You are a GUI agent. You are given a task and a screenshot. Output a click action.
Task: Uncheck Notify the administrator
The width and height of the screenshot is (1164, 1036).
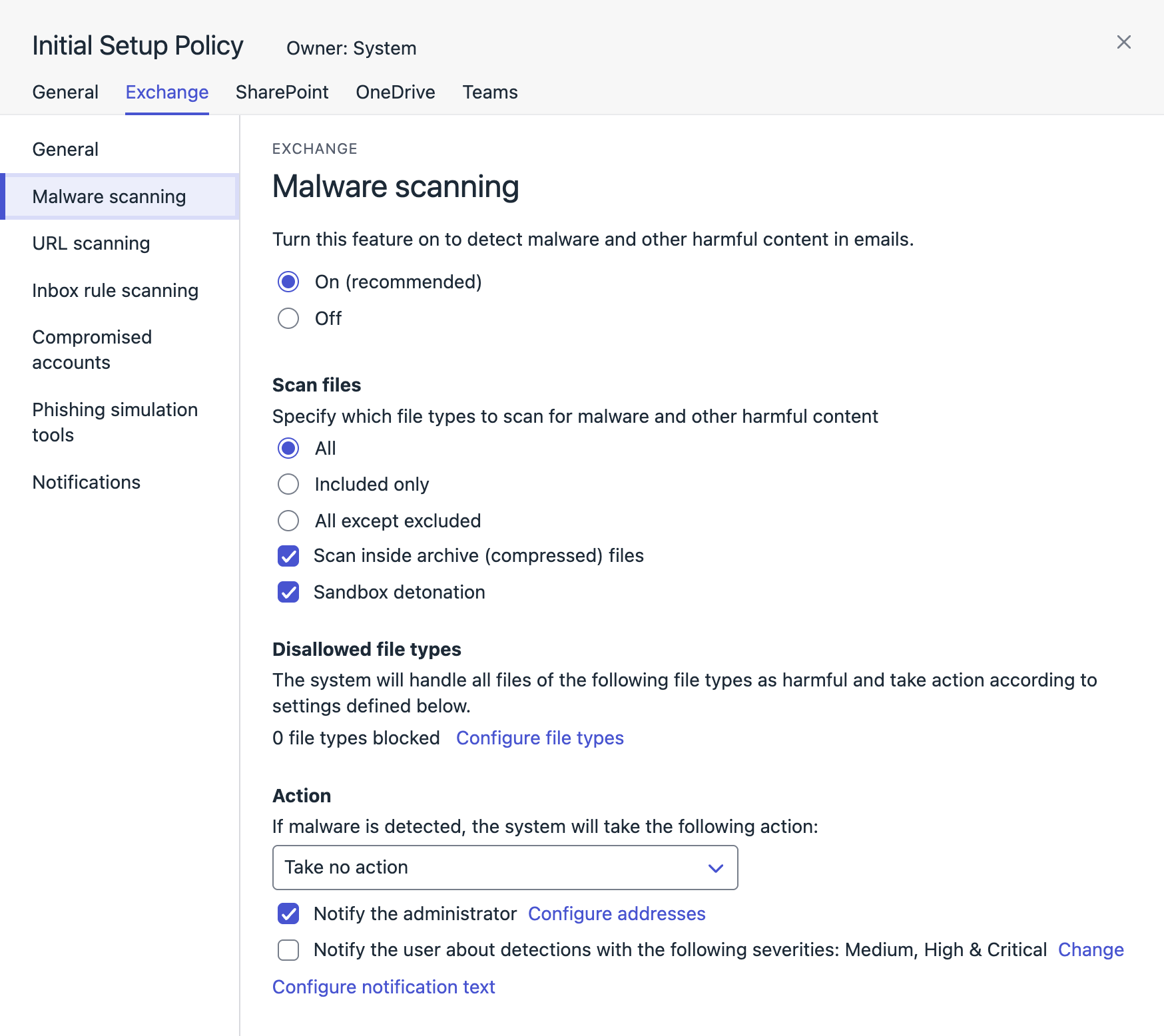coord(288,913)
